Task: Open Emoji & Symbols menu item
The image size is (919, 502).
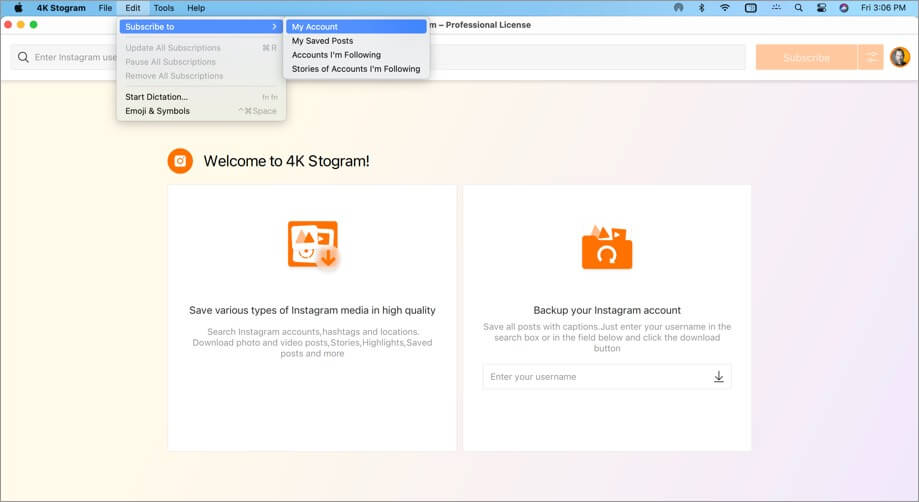Action: (x=201, y=111)
